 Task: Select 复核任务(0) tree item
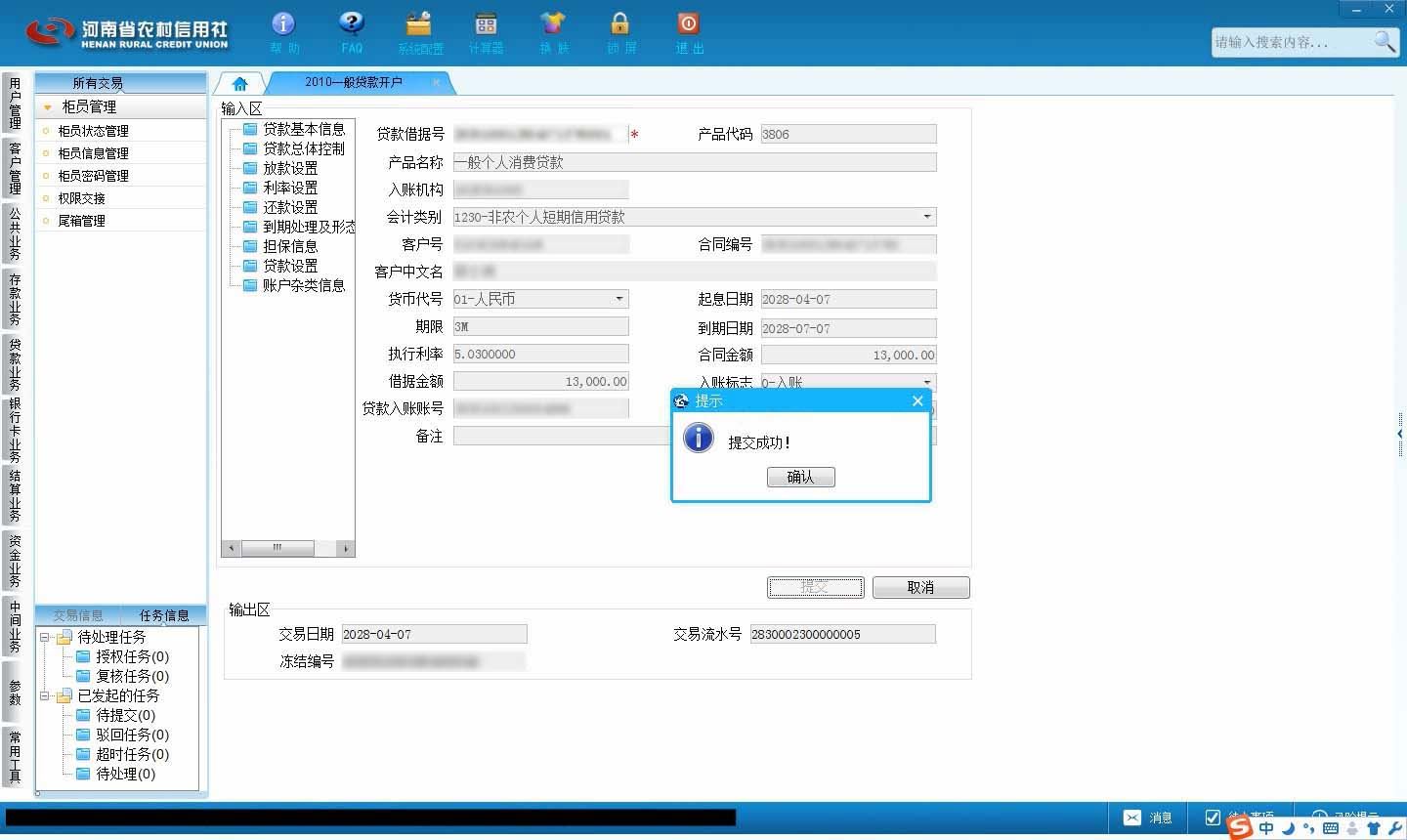pos(123,677)
